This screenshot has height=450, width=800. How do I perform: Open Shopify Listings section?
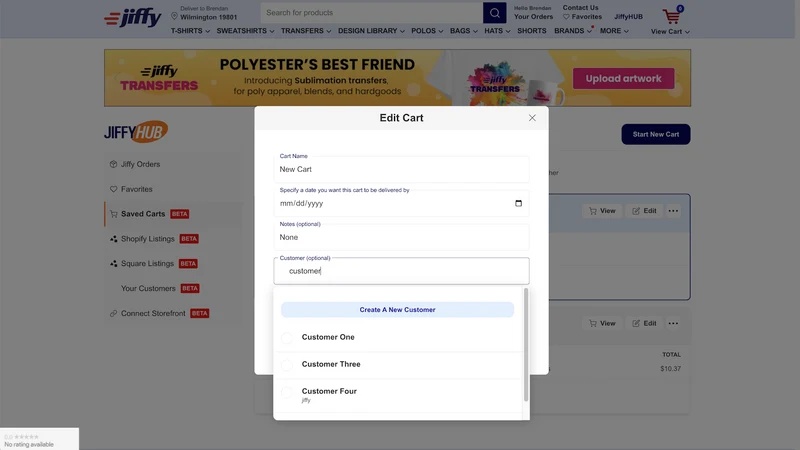(147, 239)
